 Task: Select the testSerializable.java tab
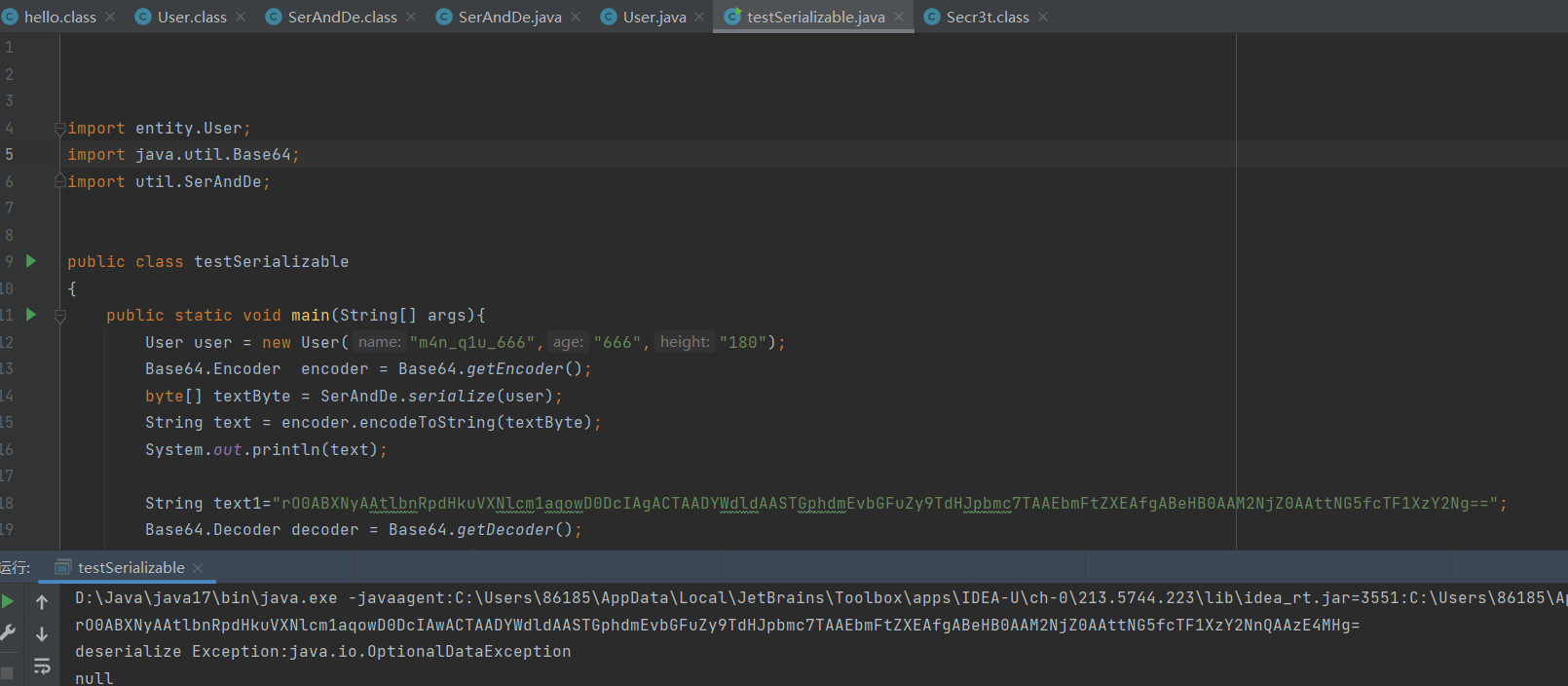(x=815, y=17)
